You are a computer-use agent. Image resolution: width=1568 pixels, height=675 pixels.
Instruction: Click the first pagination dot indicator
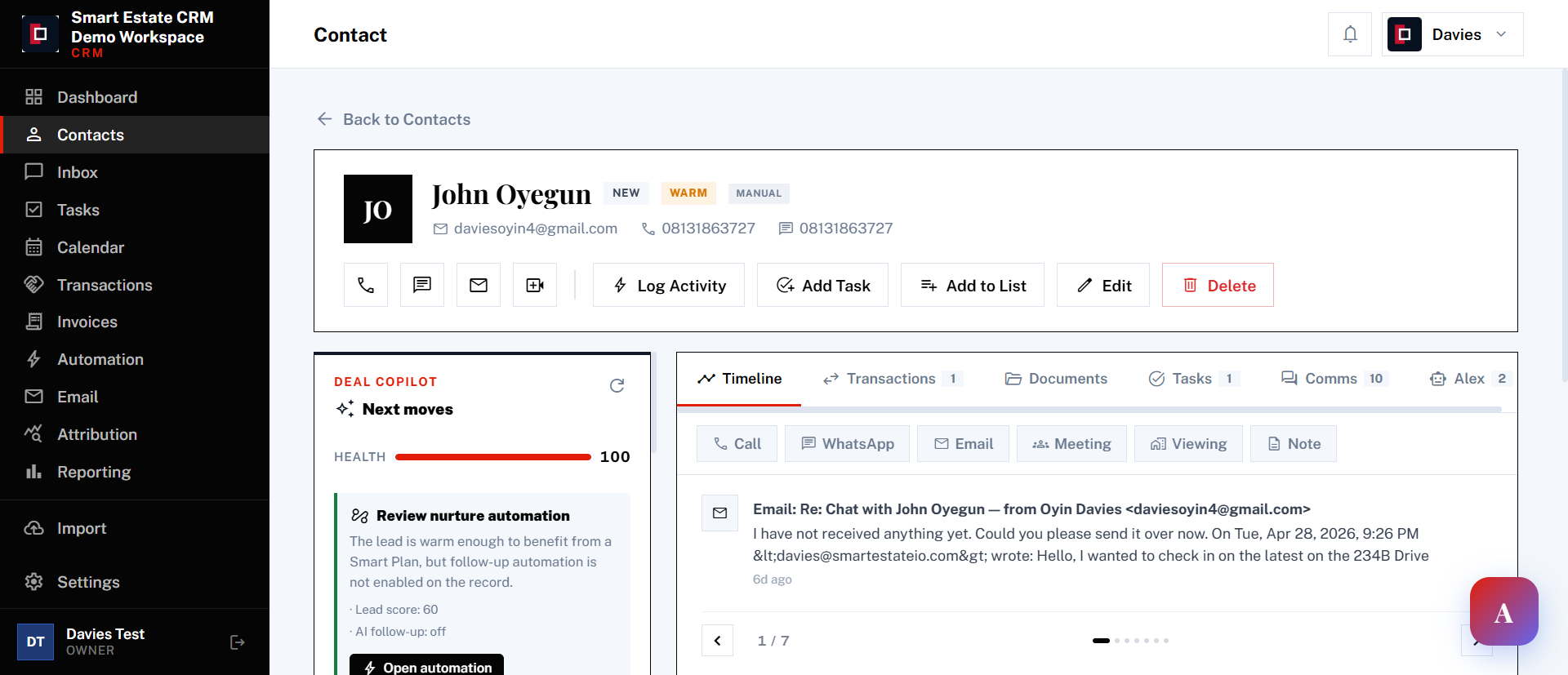point(1101,641)
